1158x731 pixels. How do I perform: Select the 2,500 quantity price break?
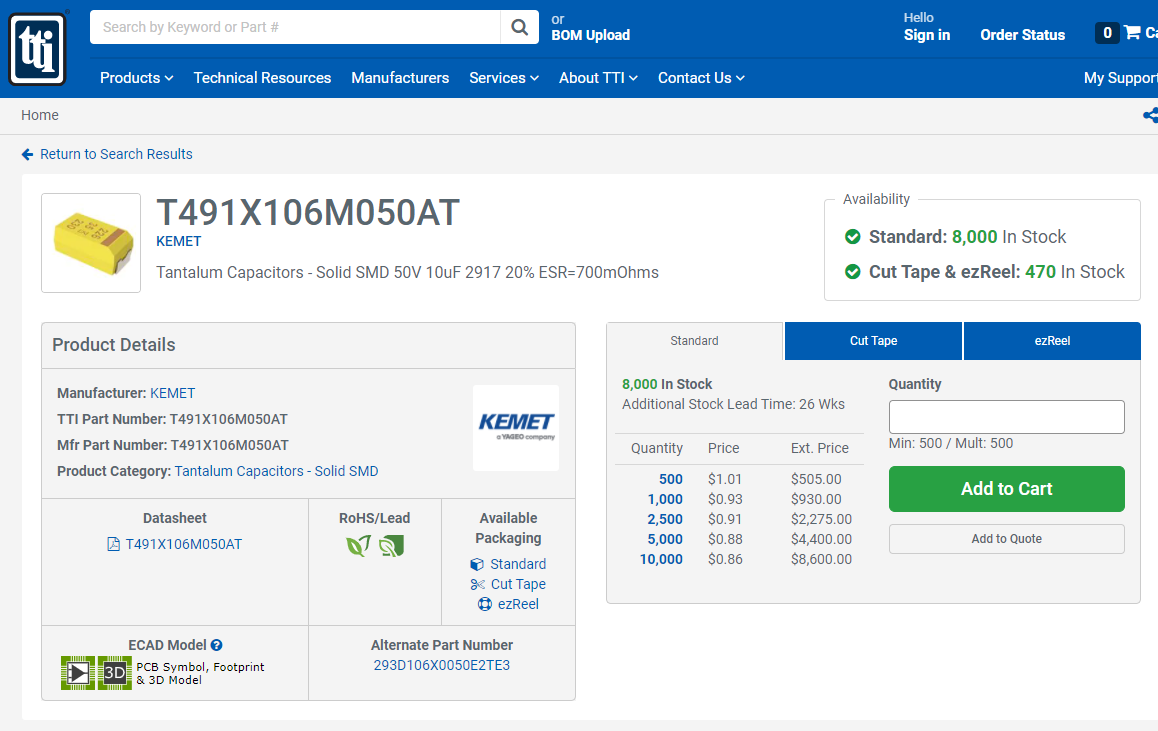tap(665, 519)
